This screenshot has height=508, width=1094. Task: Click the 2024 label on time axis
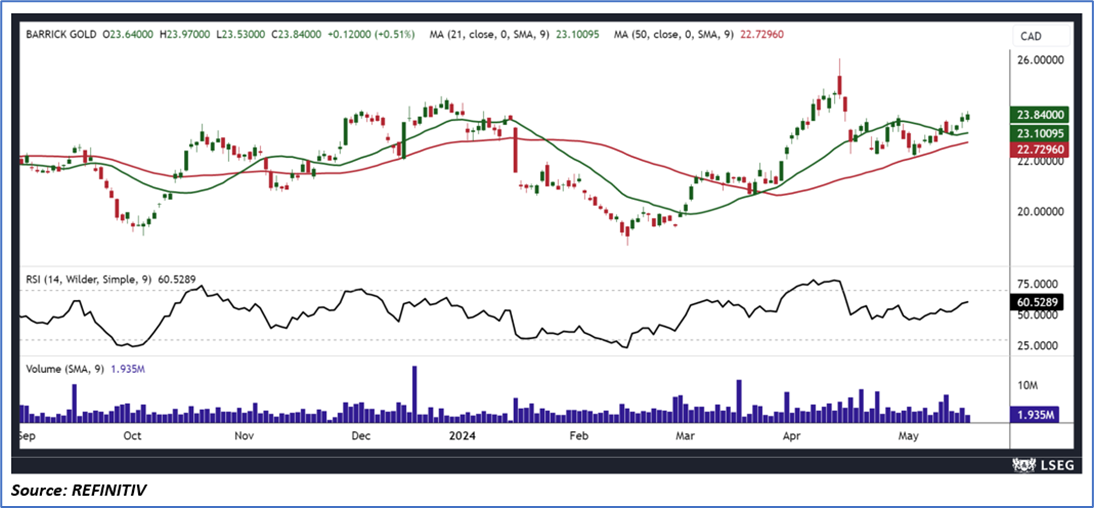coord(464,436)
